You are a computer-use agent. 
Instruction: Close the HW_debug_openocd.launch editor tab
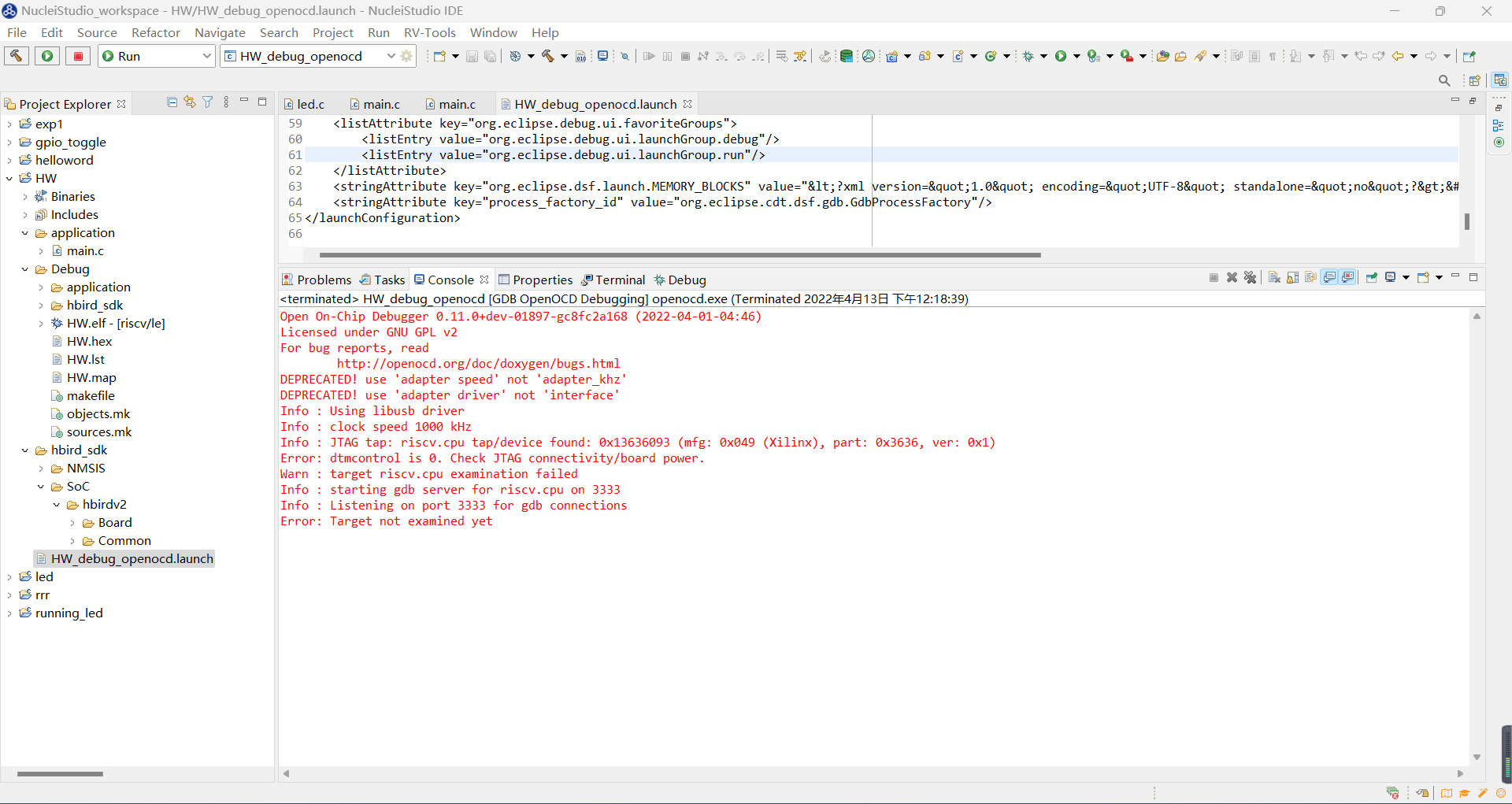687,104
